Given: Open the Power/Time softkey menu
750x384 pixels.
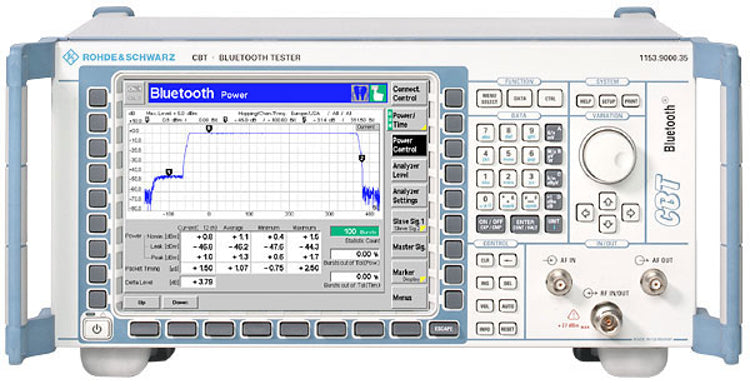Looking at the screenshot, I should tap(408, 120).
